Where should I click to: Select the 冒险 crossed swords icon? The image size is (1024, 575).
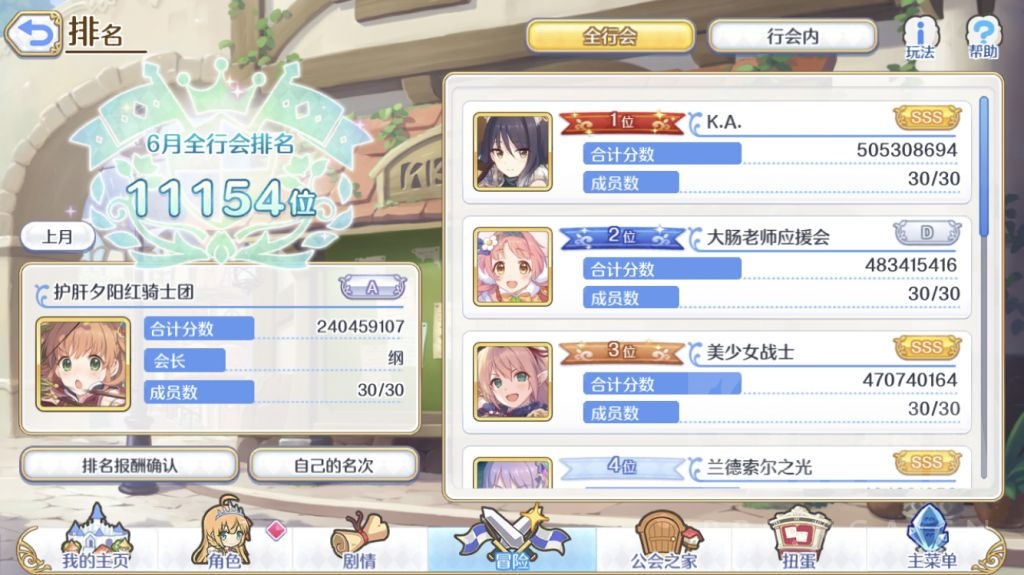(x=512, y=538)
